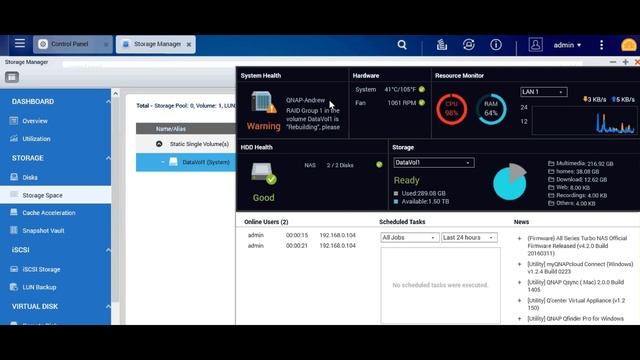
Task: Click the Overview sidebar icon
Action: [x=14, y=120]
